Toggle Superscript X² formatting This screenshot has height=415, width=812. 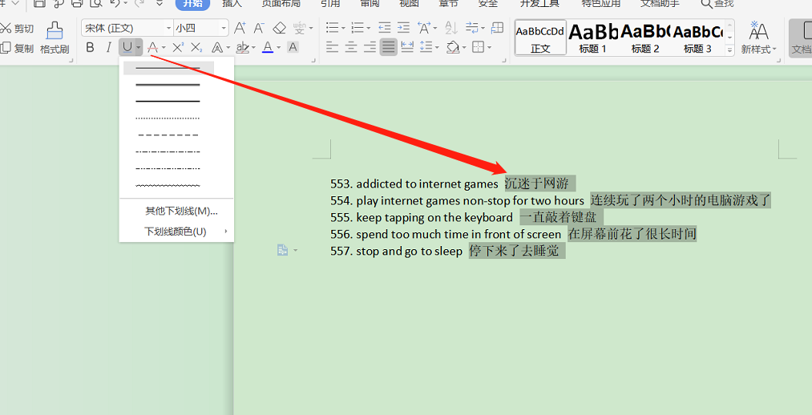[x=178, y=48]
